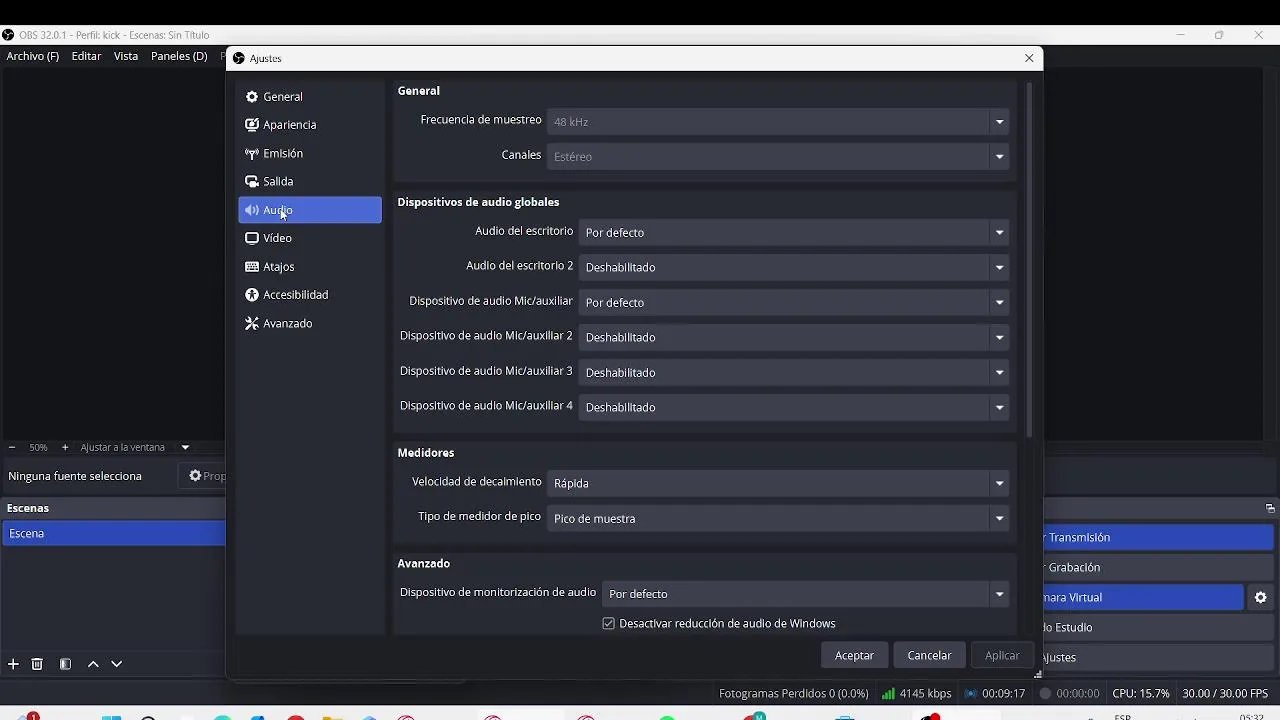The height and width of the screenshot is (720, 1280).
Task: Expand Dispositivo de audio Mic/auxiliar 3 dropdown
Action: point(794,372)
